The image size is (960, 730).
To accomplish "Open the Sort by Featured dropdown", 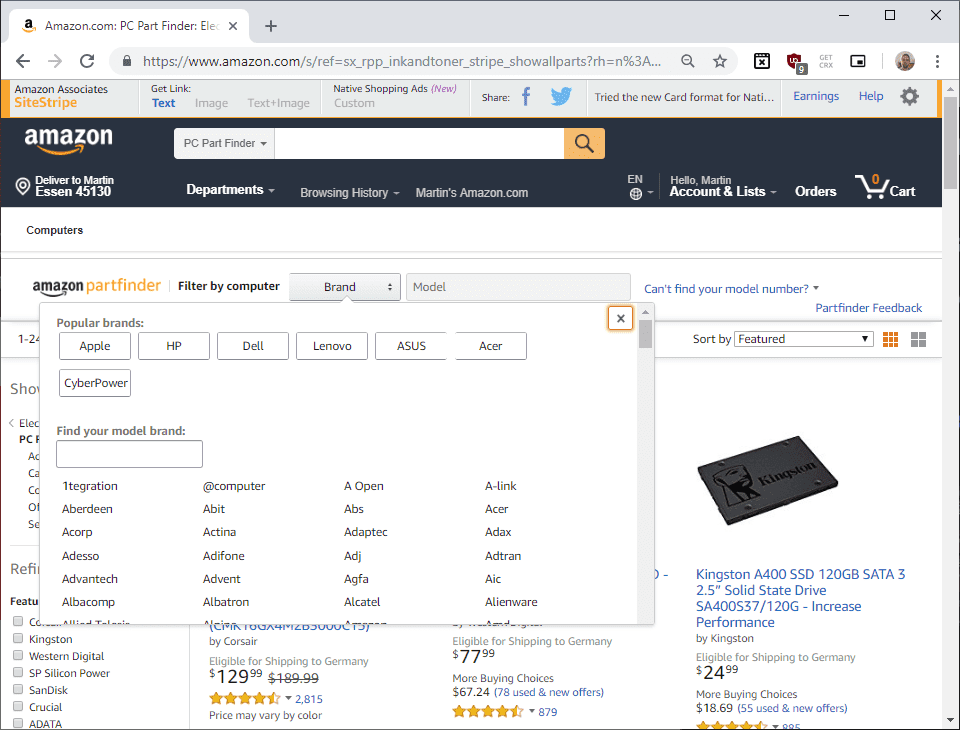I will pos(803,339).
